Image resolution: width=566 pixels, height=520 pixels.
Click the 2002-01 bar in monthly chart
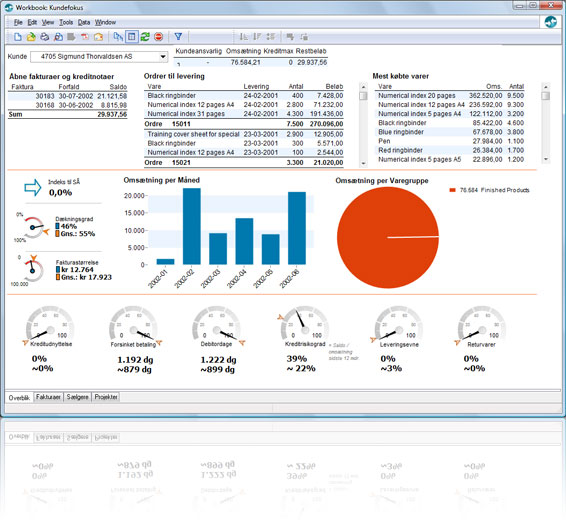(x=165, y=262)
